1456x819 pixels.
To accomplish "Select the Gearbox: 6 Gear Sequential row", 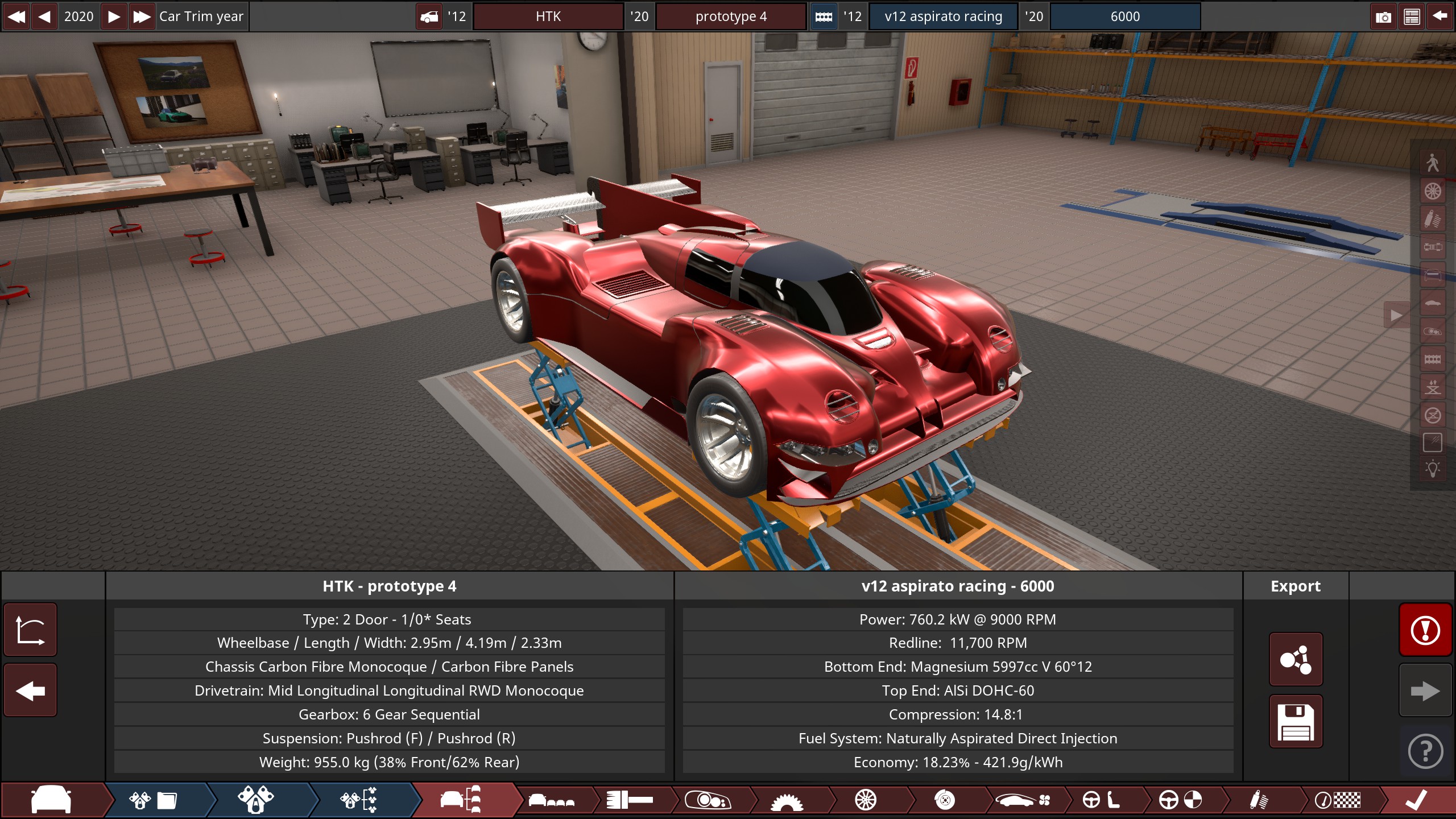I will (x=389, y=714).
